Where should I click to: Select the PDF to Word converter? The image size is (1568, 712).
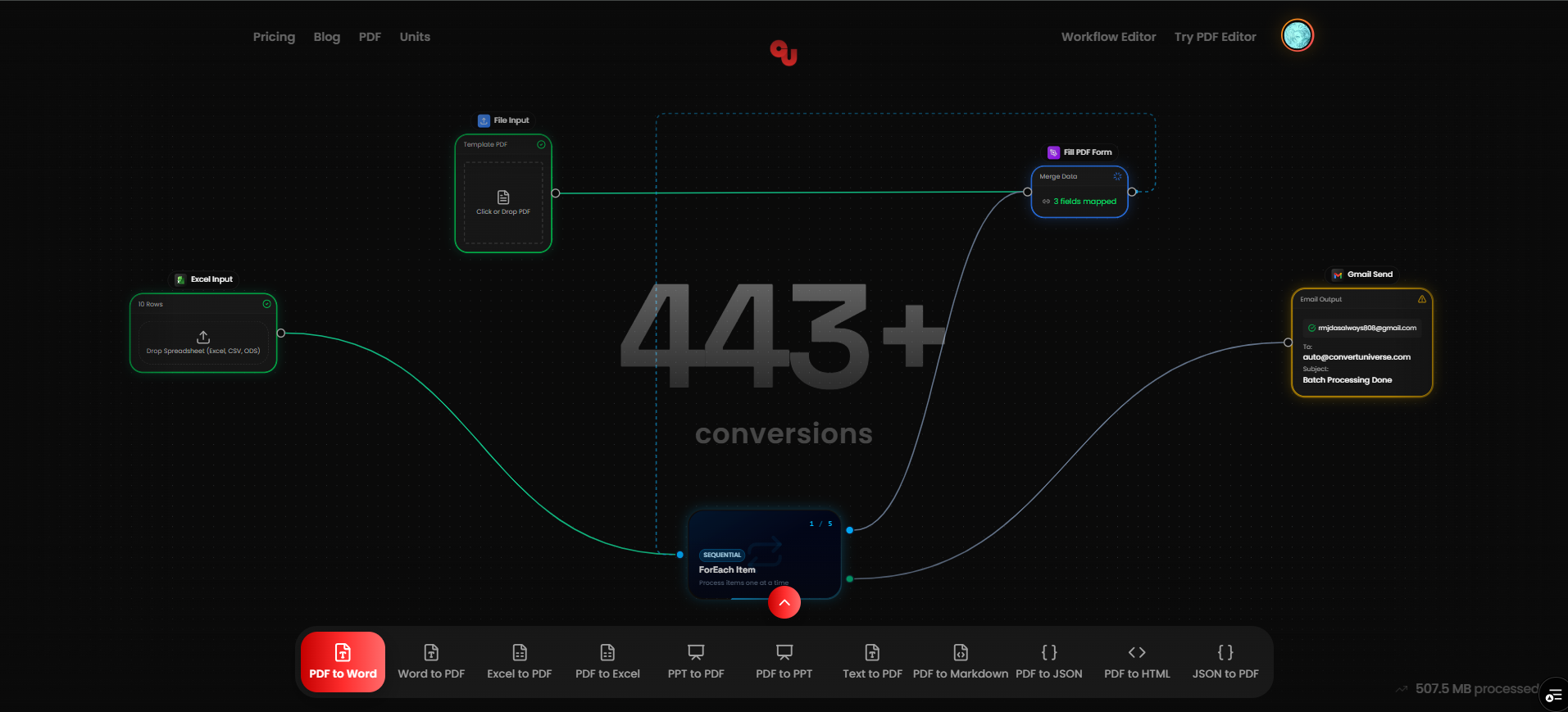coord(343,662)
